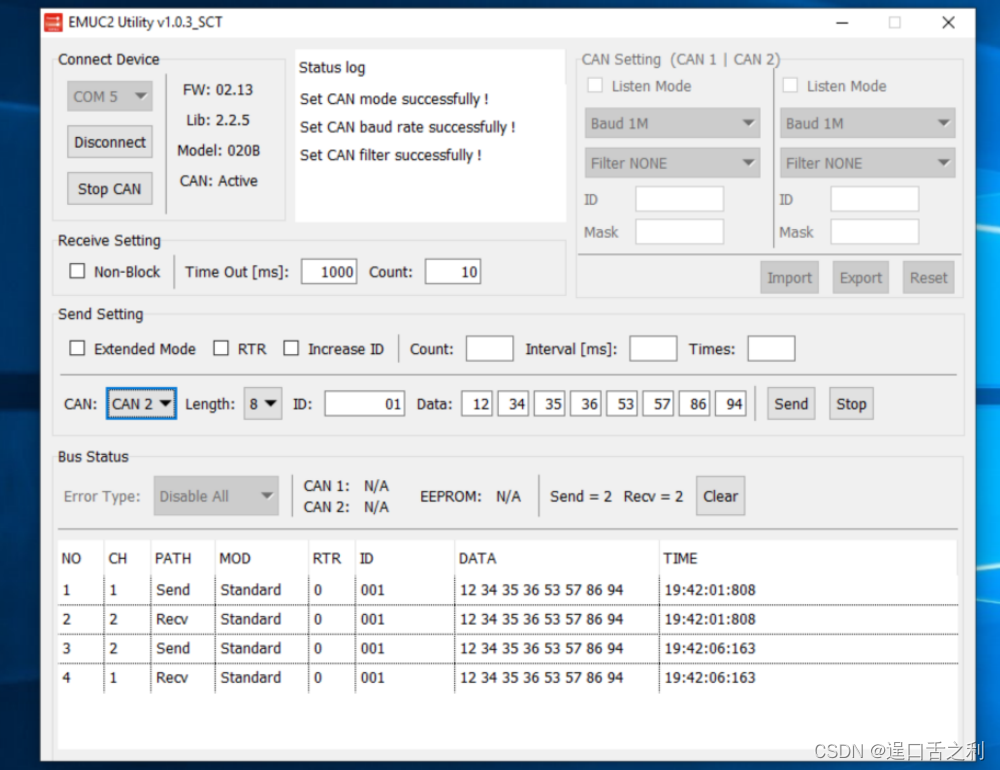Open CAN 2 Filter NONE dropdown
This screenshot has width=1000, height=770.
click(x=867, y=163)
